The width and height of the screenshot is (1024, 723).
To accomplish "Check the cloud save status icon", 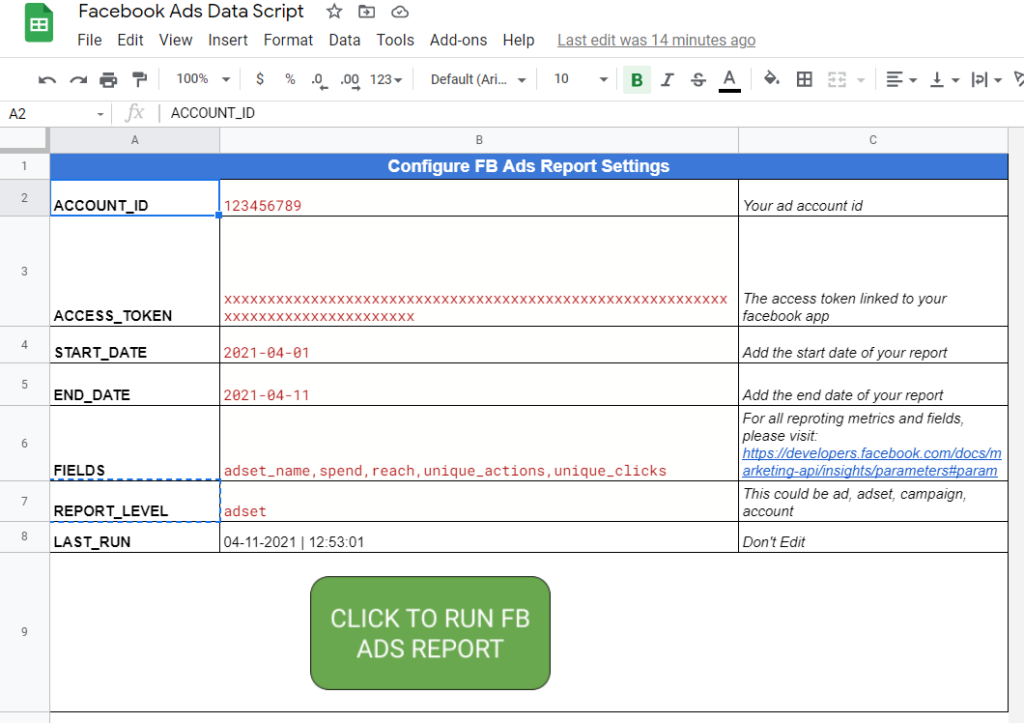I will point(400,12).
